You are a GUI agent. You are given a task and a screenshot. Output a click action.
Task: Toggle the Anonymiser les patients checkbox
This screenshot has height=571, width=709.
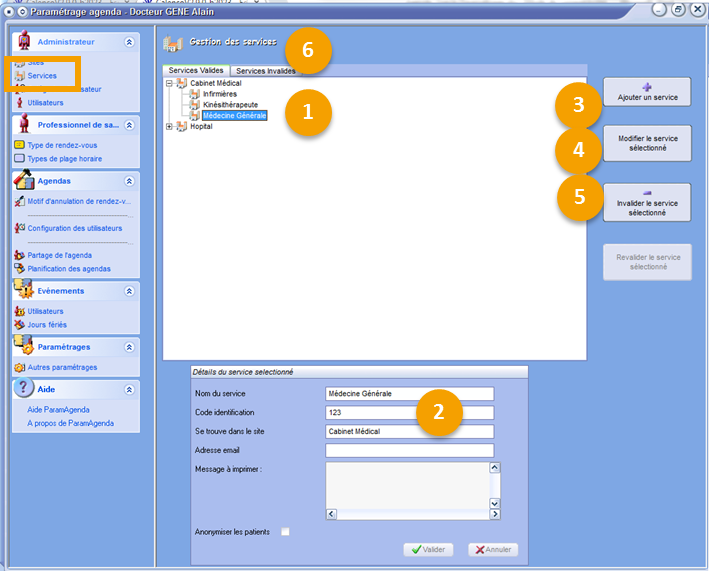click(285, 532)
